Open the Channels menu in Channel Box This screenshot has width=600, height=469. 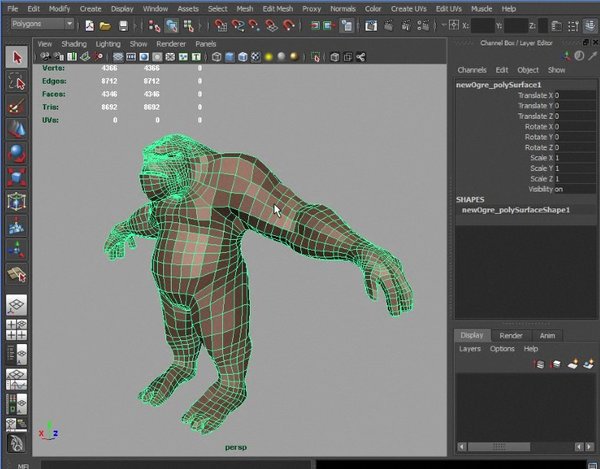(472, 70)
